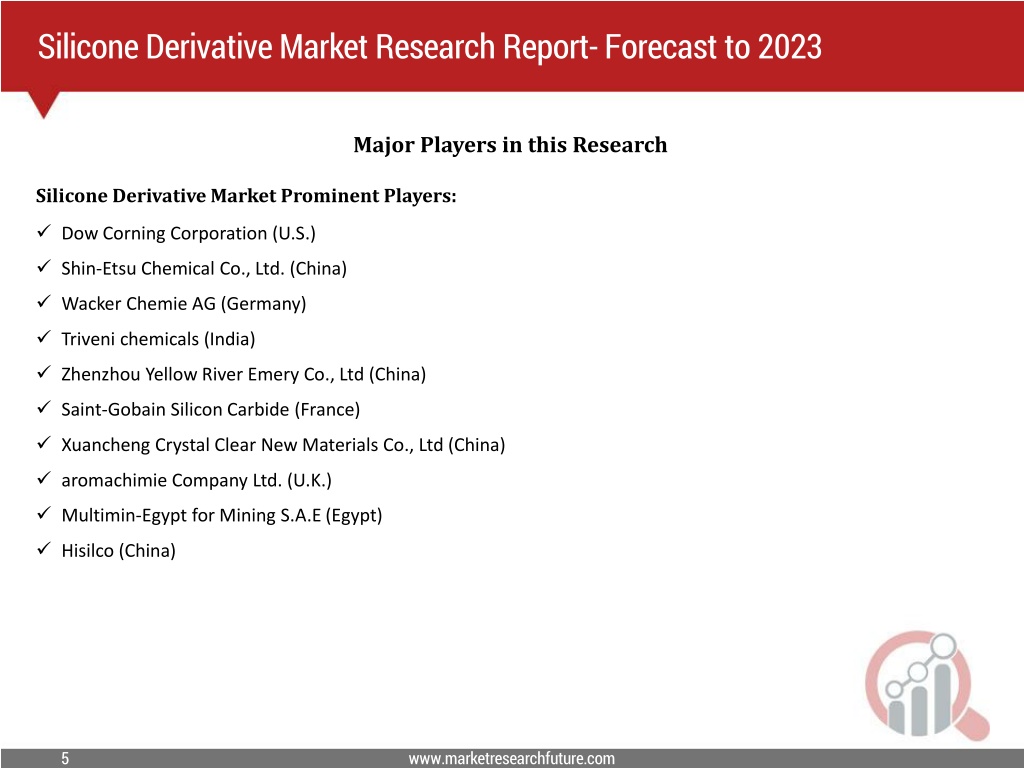This screenshot has width=1024, height=768.
Task: Click the checkmark beside Hisilco
Action: tap(44, 549)
